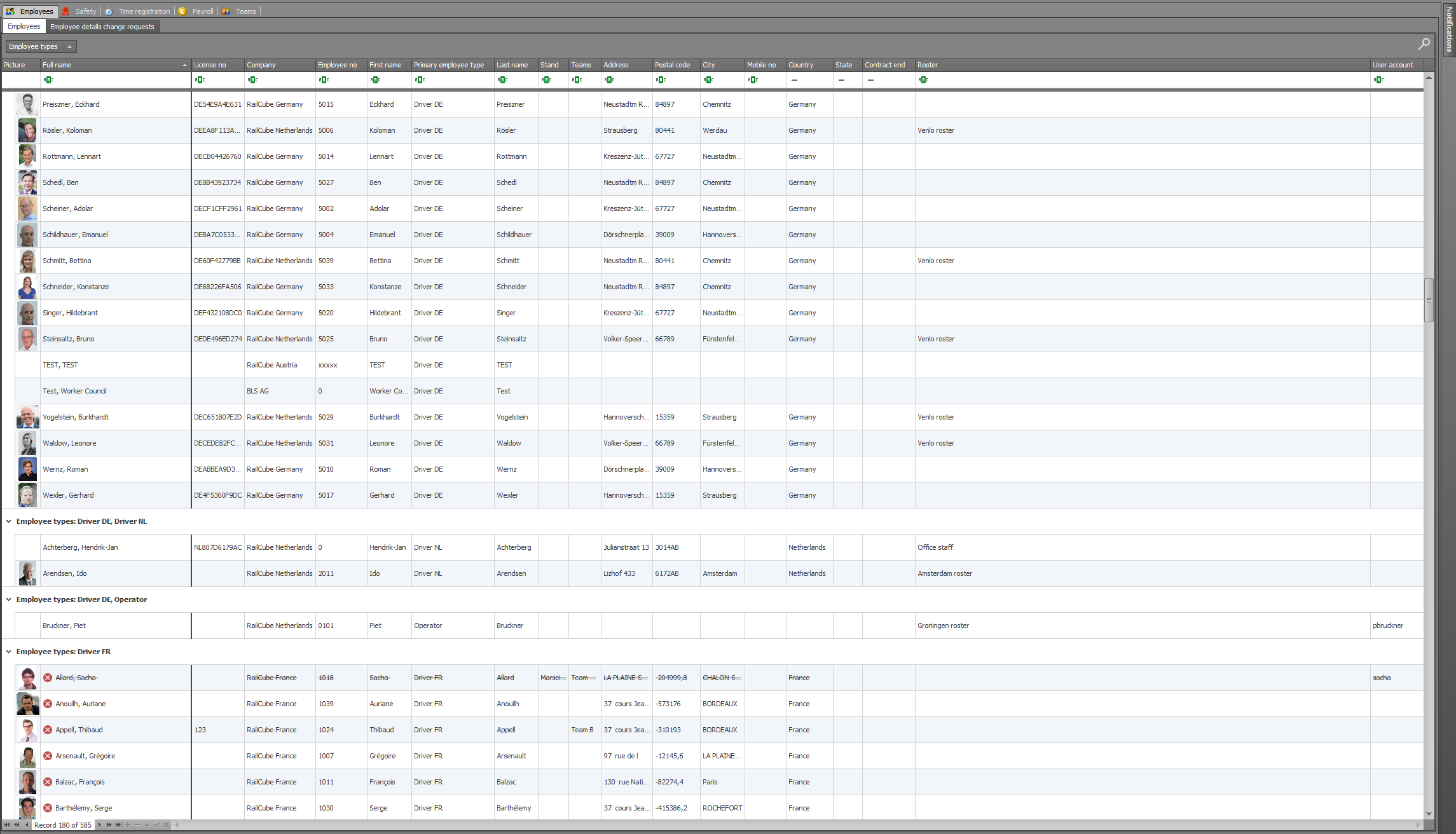
Task: Open the Employee types grouping dropdown
Action: pos(41,46)
